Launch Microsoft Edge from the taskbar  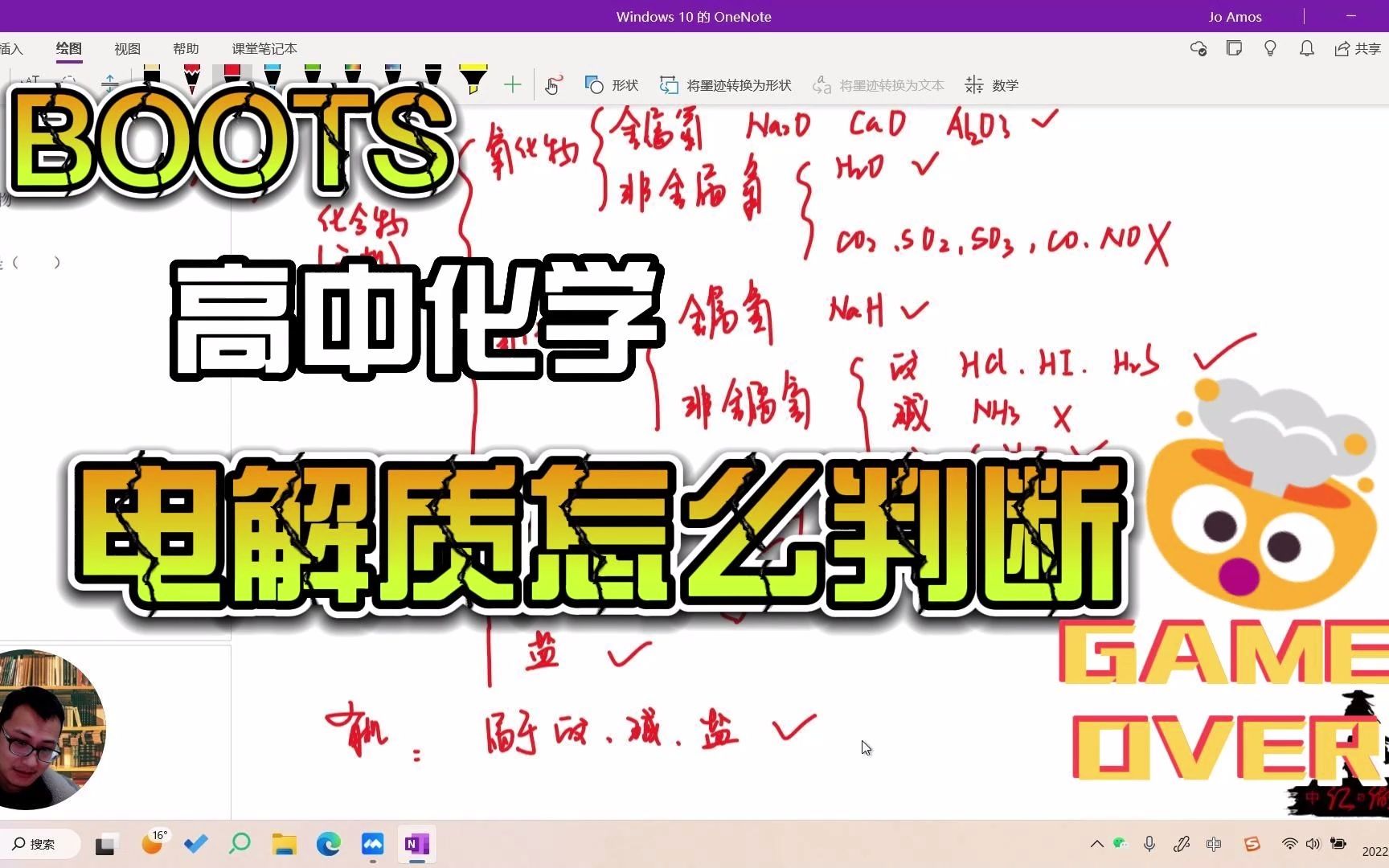click(x=328, y=845)
